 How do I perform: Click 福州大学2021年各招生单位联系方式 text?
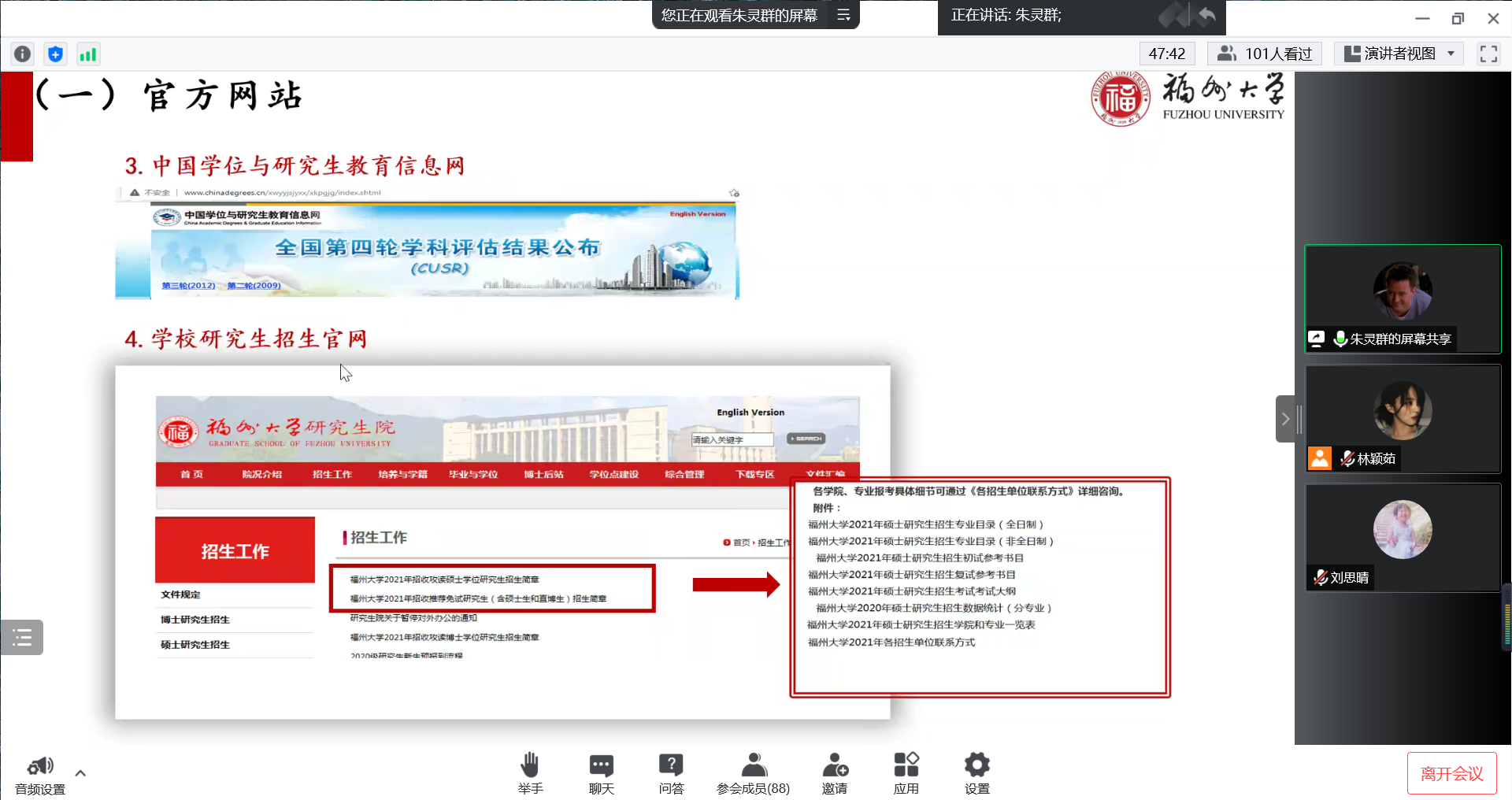point(891,643)
